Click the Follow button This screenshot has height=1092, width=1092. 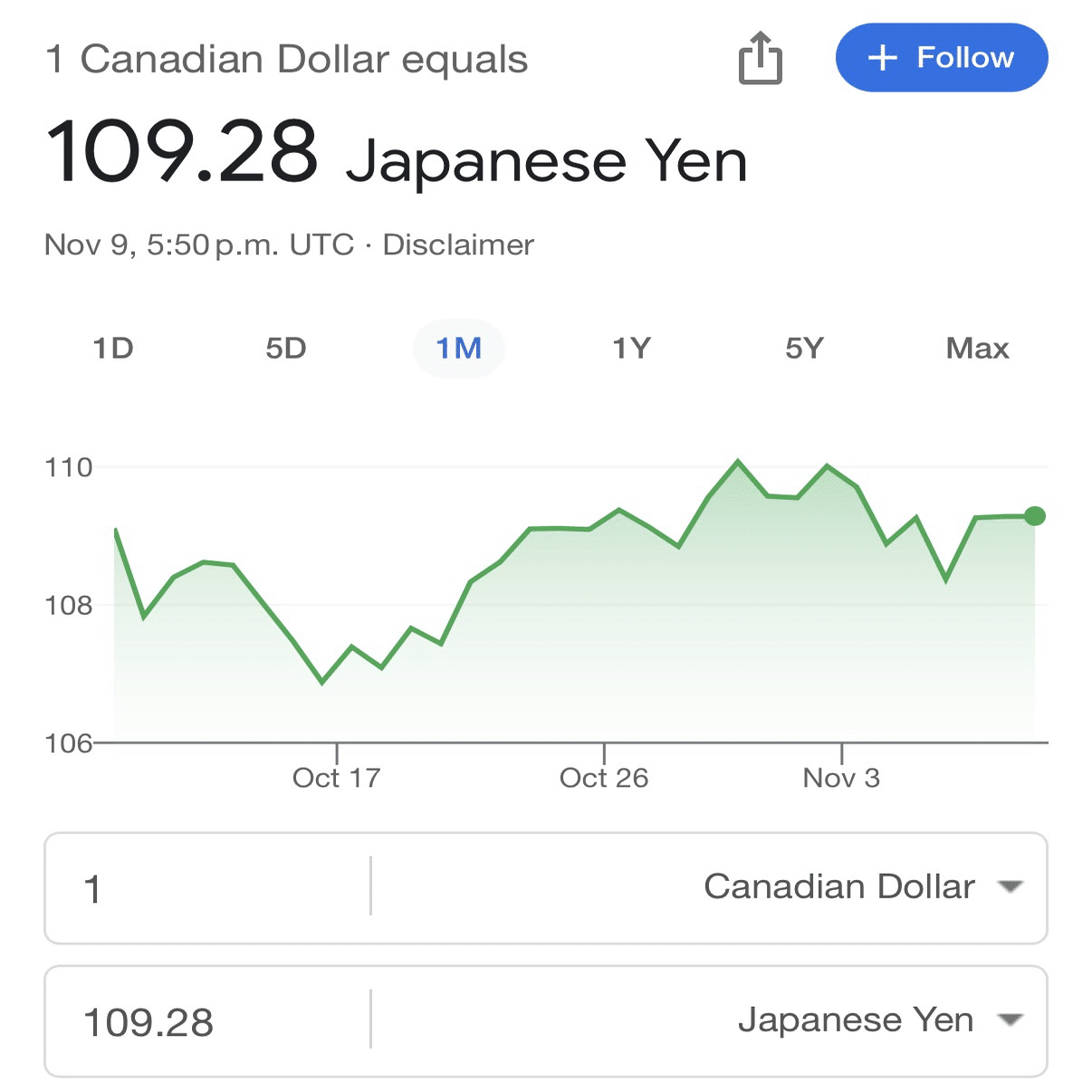(940, 58)
